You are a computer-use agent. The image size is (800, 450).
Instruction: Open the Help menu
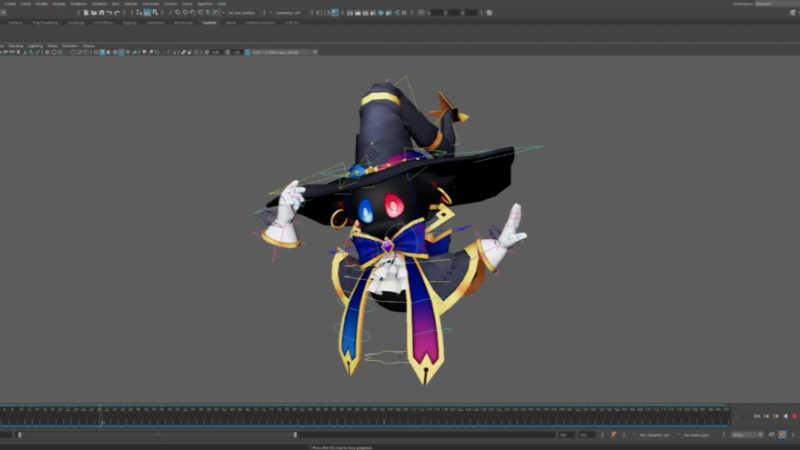(221, 4)
